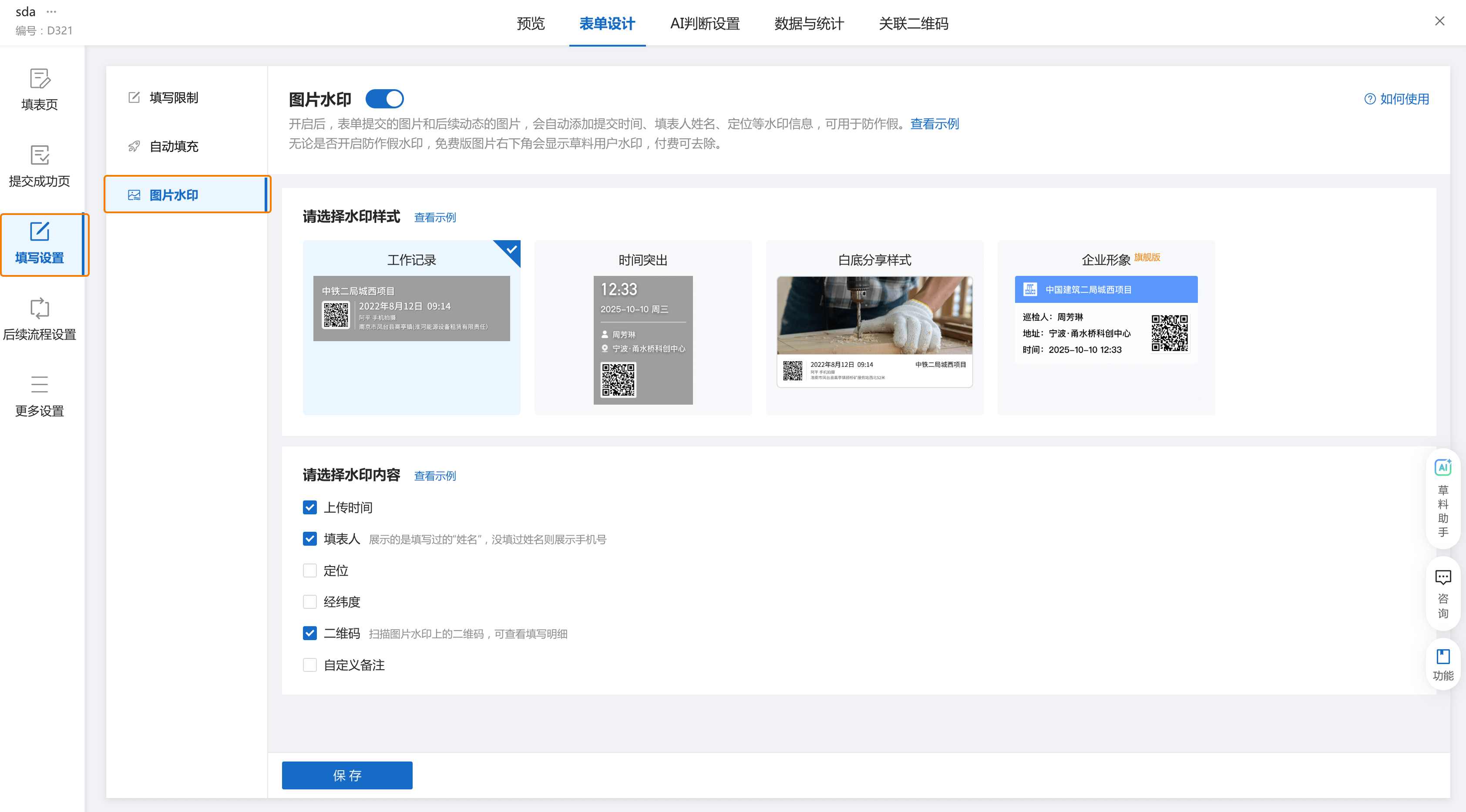Open the 草料助手 AI assistant icon

[1442, 468]
